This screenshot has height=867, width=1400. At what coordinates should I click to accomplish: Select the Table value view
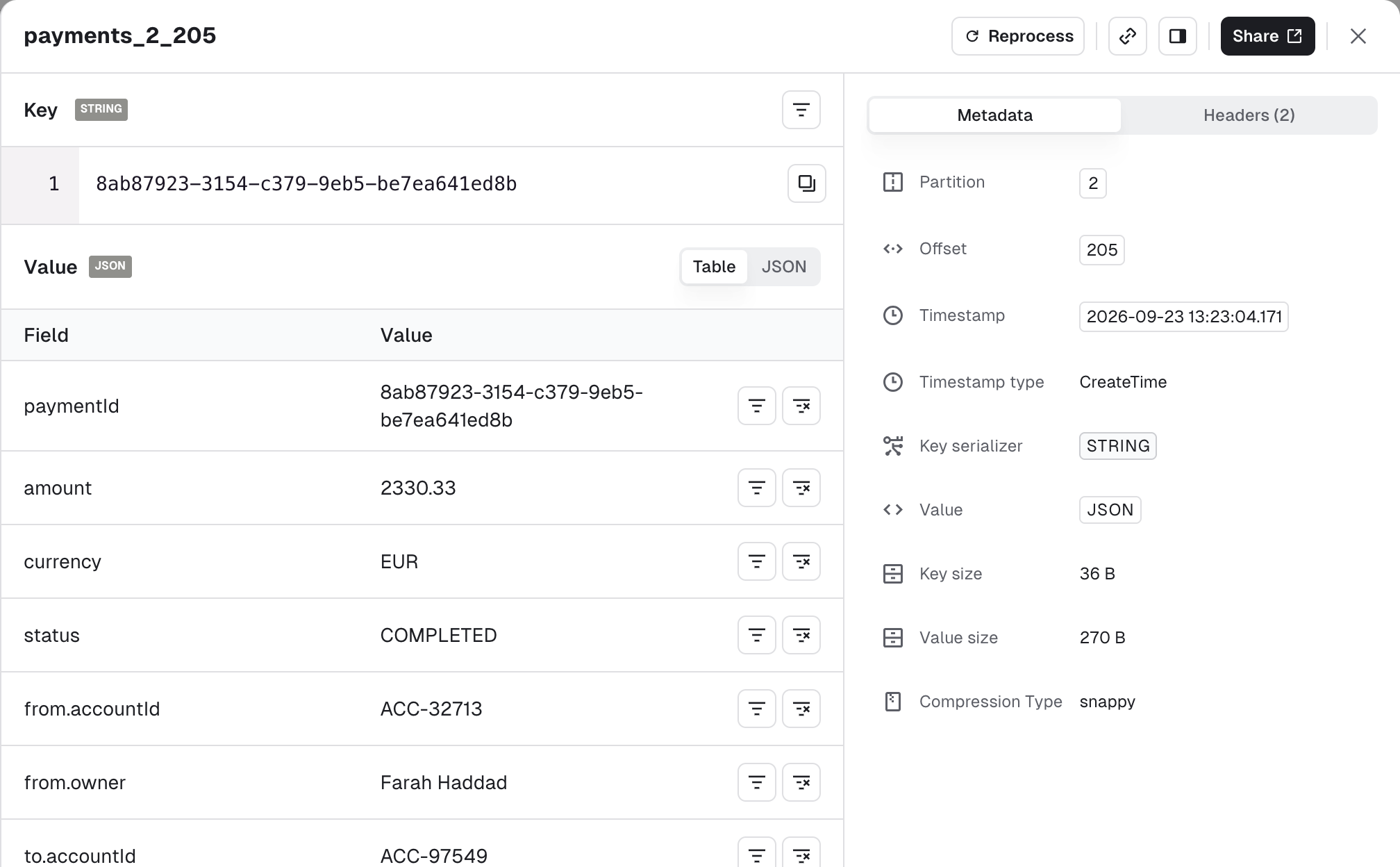pyautogui.click(x=714, y=267)
